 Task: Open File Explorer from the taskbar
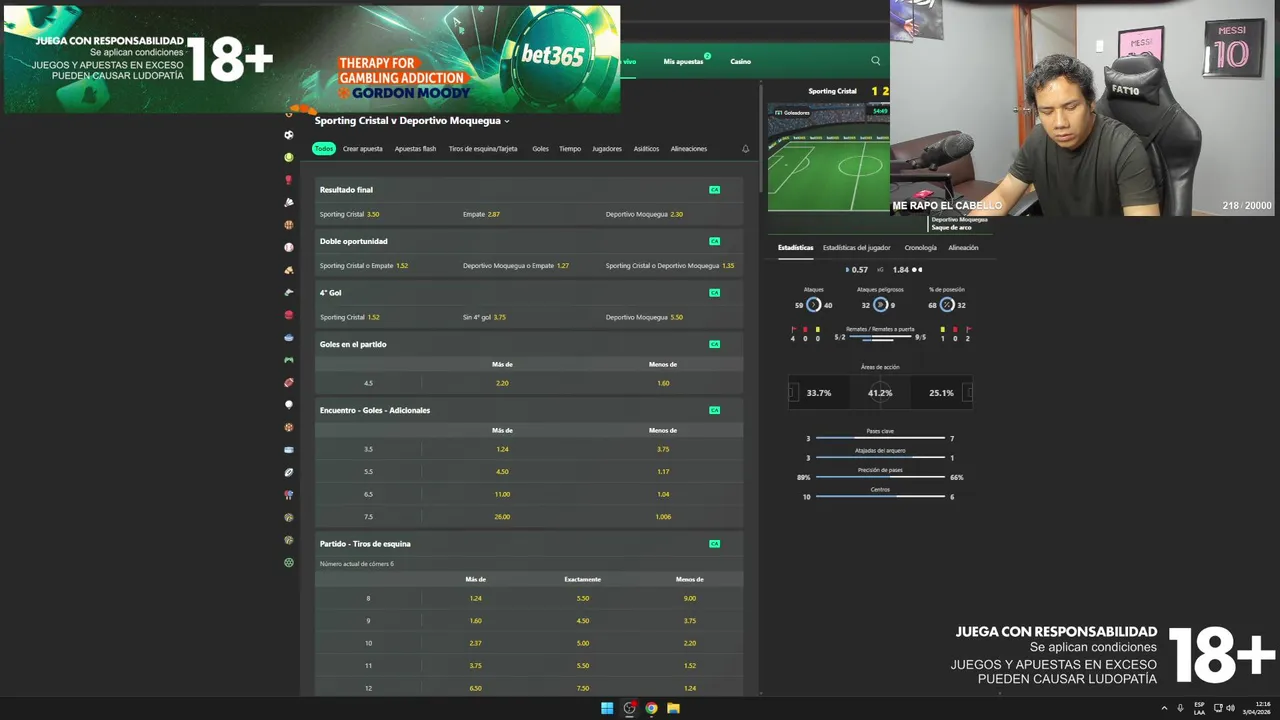tap(673, 708)
